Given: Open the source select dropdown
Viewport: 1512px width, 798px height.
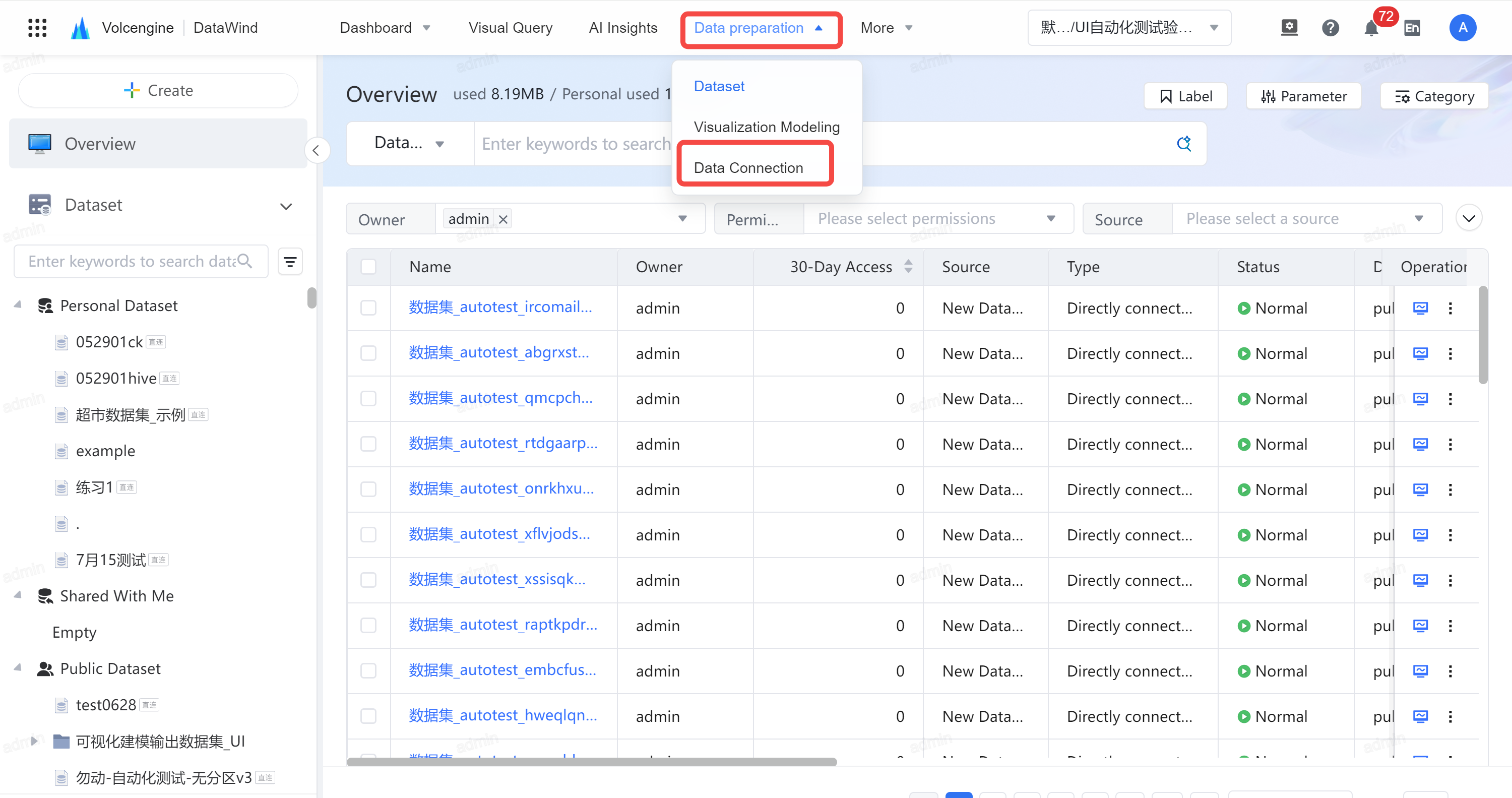Looking at the screenshot, I should click(1306, 219).
